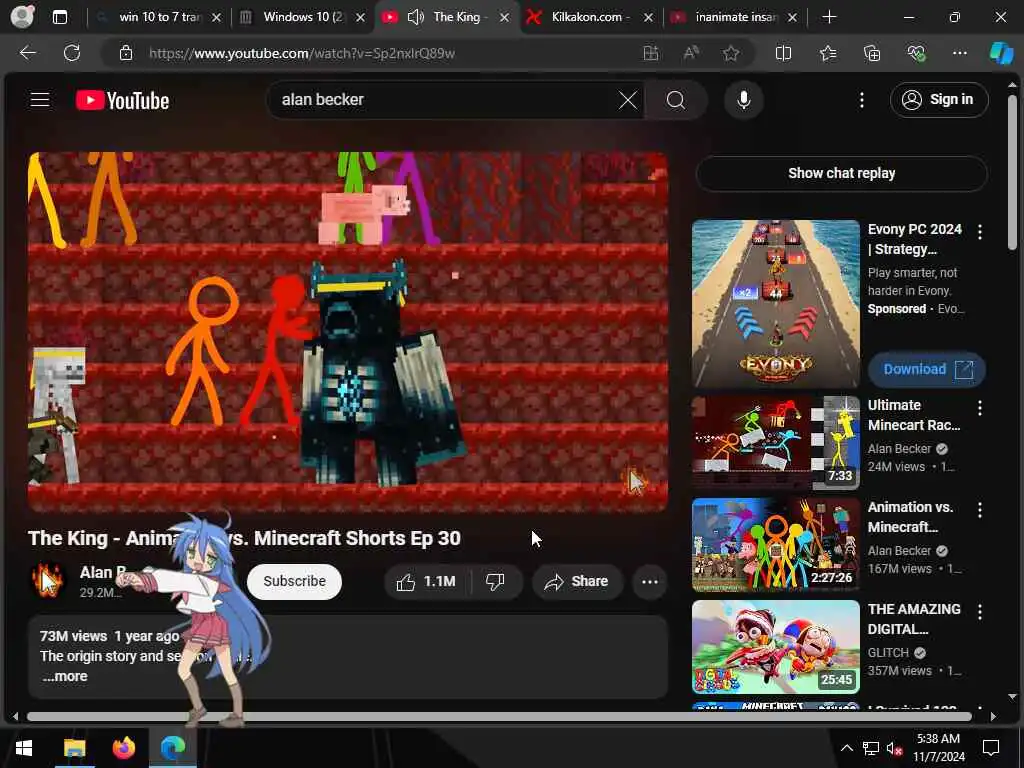Image resolution: width=1024 pixels, height=768 pixels.
Task: Open the app available icon in address bar
Action: pos(650,53)
